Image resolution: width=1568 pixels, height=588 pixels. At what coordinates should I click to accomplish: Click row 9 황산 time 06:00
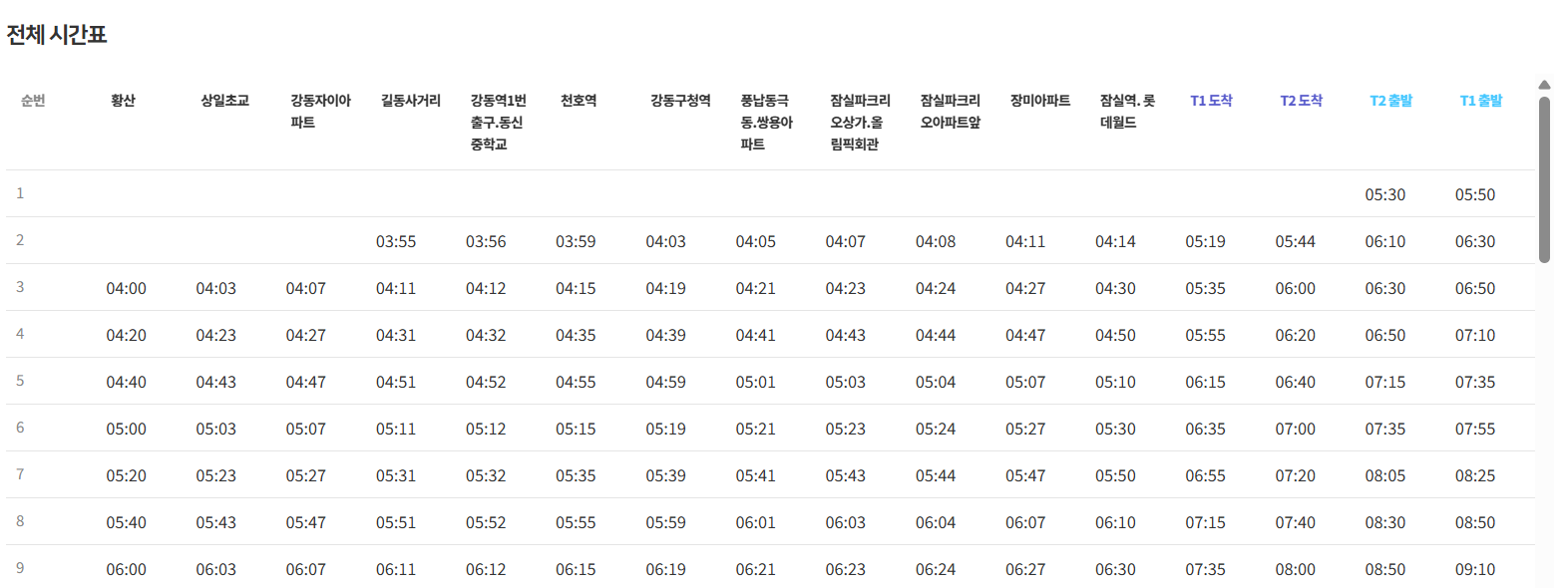pyautogui.click(x=126, y=570)
